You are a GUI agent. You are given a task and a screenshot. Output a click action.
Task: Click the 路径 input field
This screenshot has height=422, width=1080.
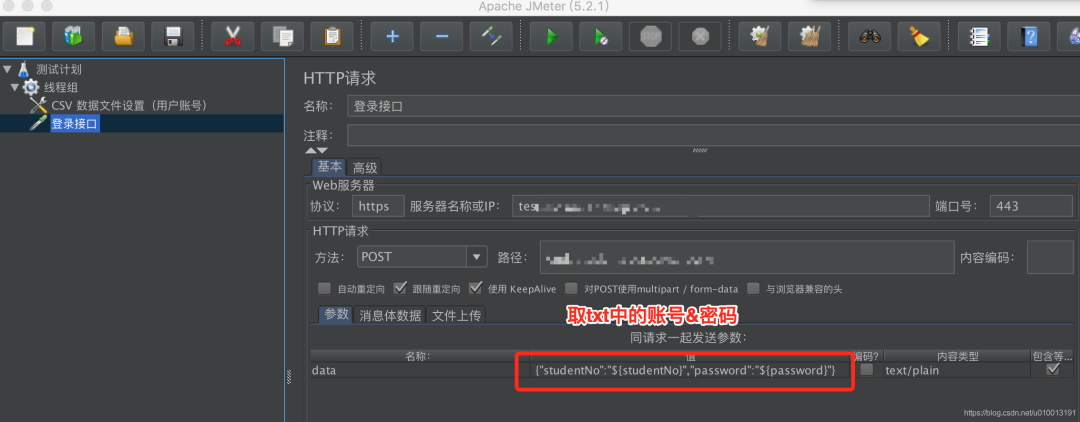coord(747,257)
